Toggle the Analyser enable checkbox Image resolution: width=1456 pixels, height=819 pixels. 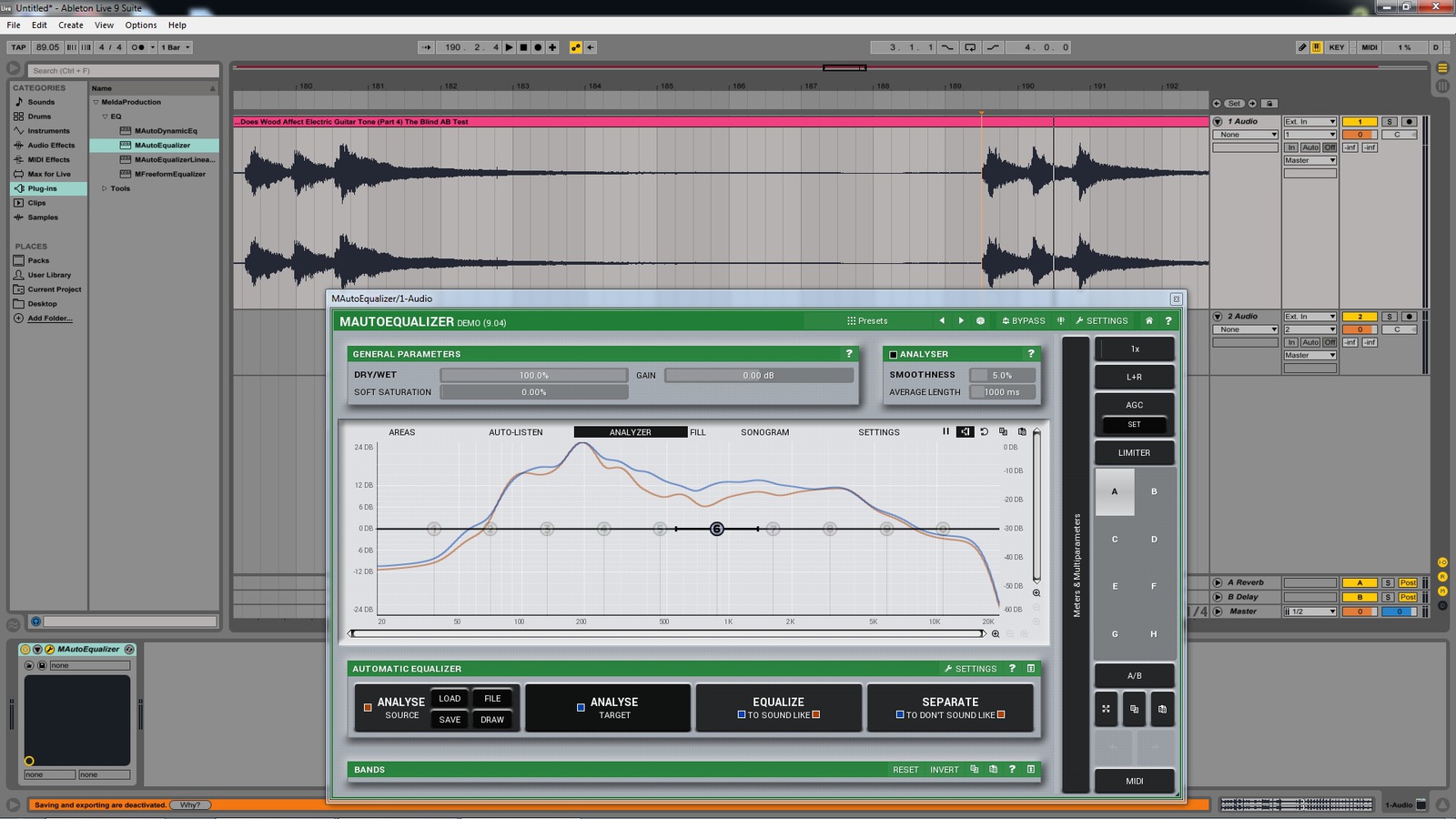pos(894,354)
